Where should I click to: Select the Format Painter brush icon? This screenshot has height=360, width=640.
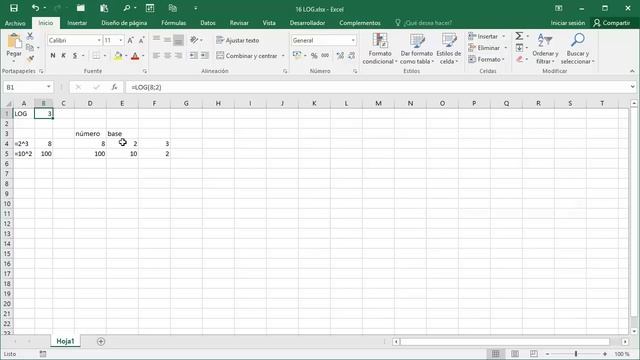(x=30, y=59)
